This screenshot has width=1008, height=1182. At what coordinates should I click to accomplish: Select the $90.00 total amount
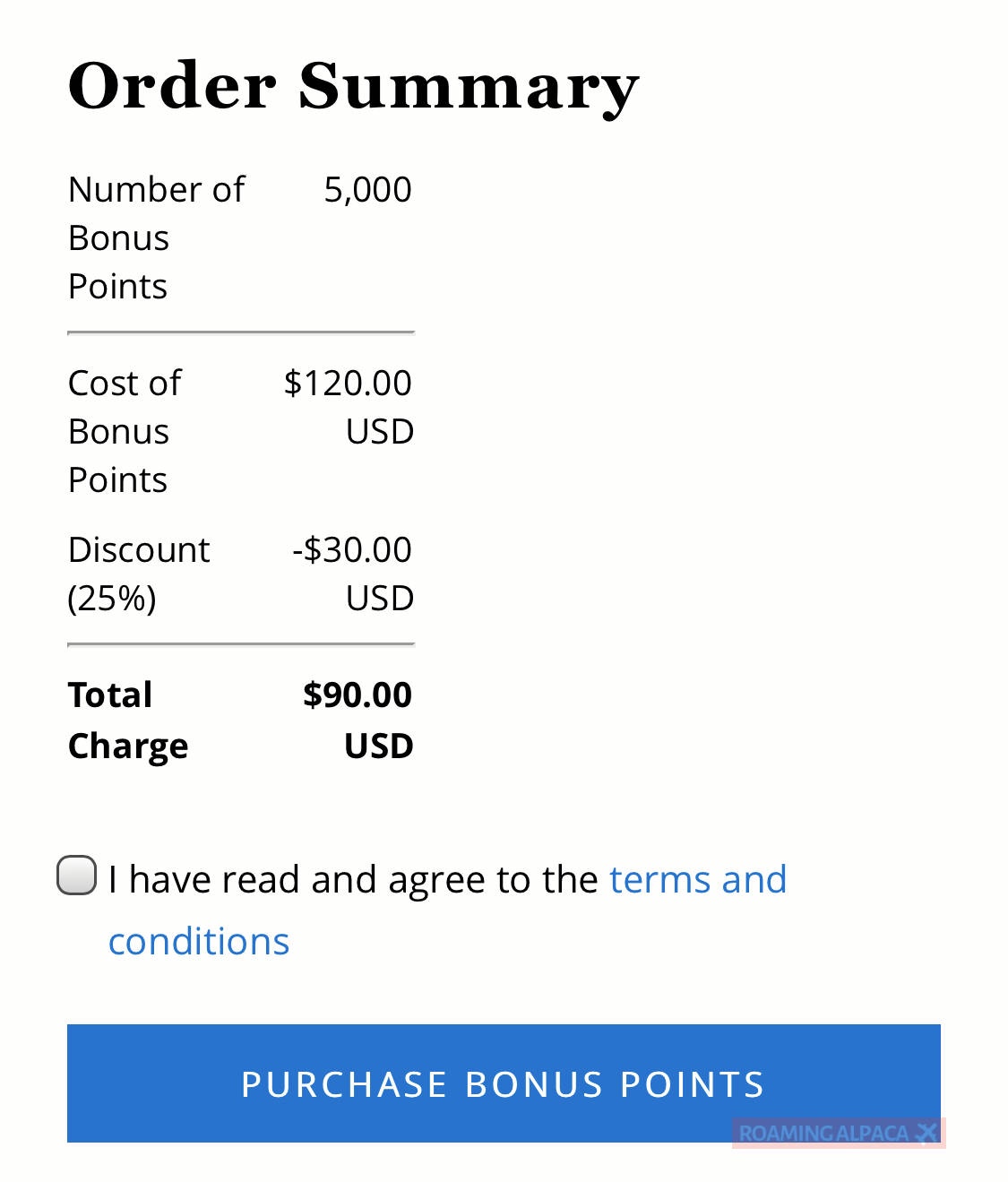click(x=357, y=695)
